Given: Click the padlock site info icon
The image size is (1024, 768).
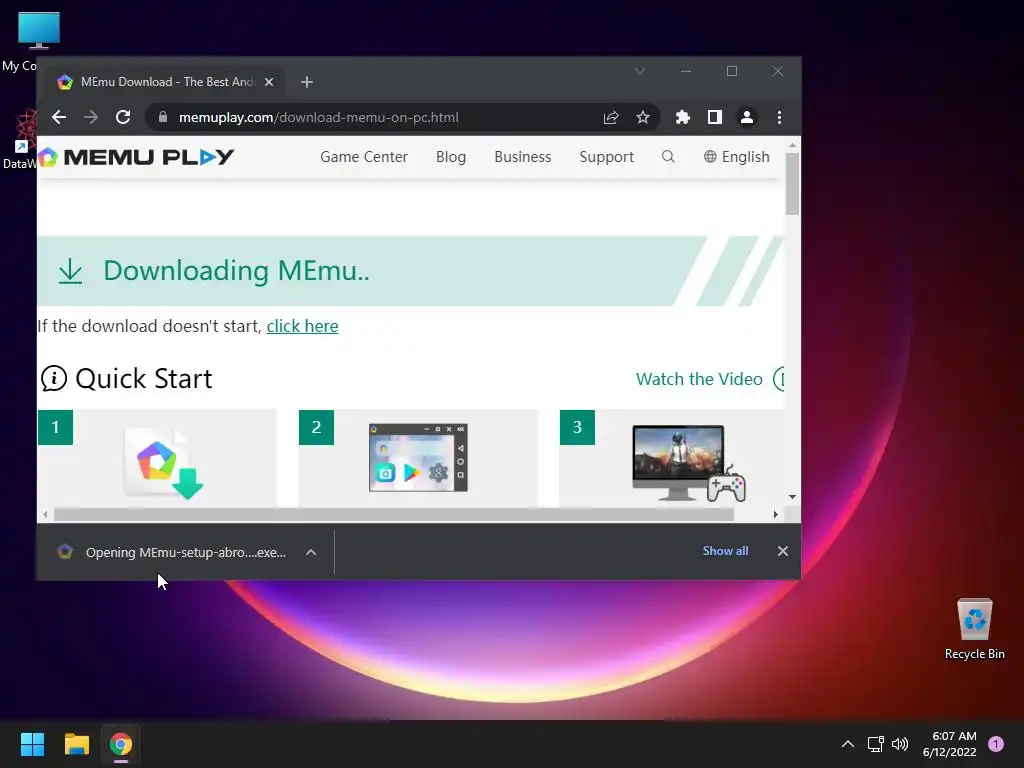Looking at the screenshot, I should (x=163, y=117).
